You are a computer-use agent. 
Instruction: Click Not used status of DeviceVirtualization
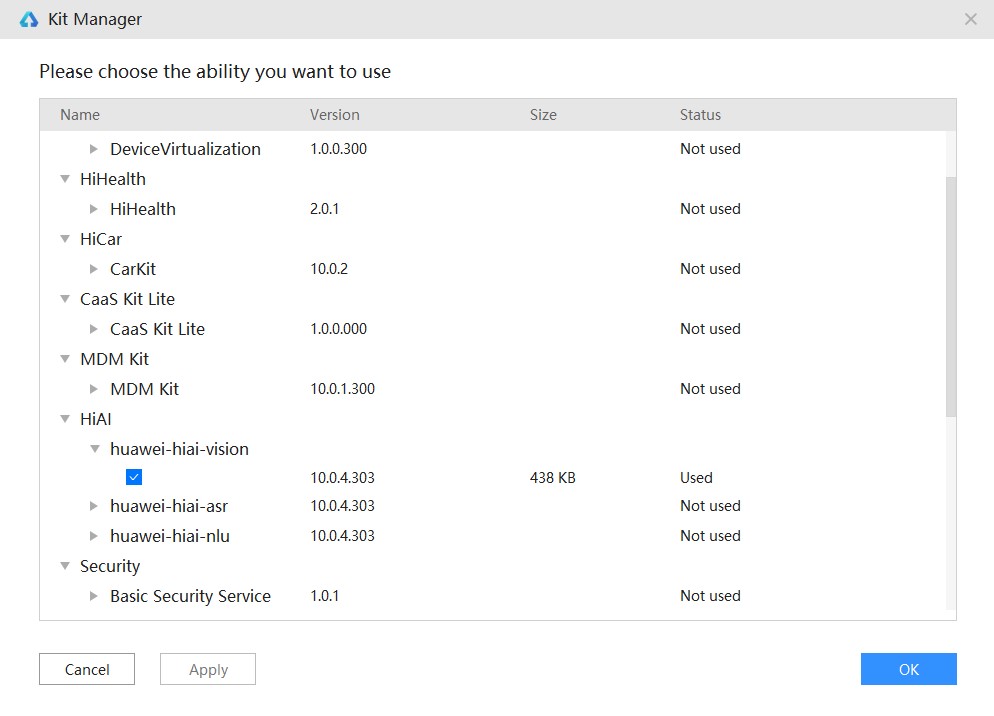[x=710, y=148]
